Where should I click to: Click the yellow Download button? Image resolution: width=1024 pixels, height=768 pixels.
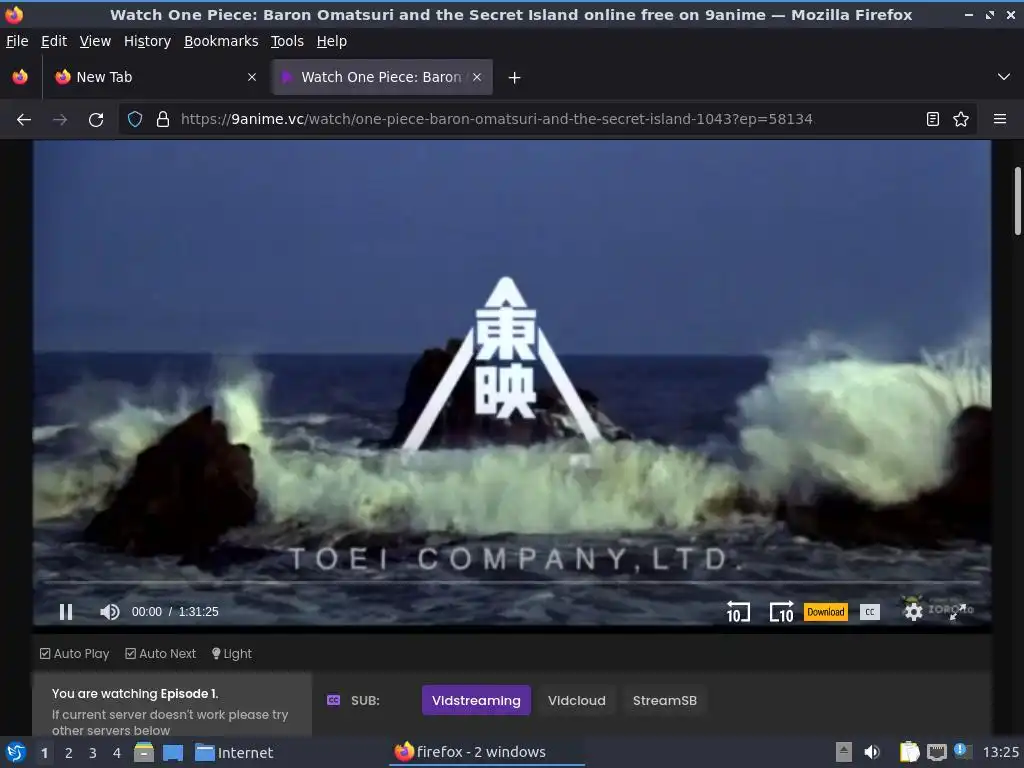click(825, 612)
